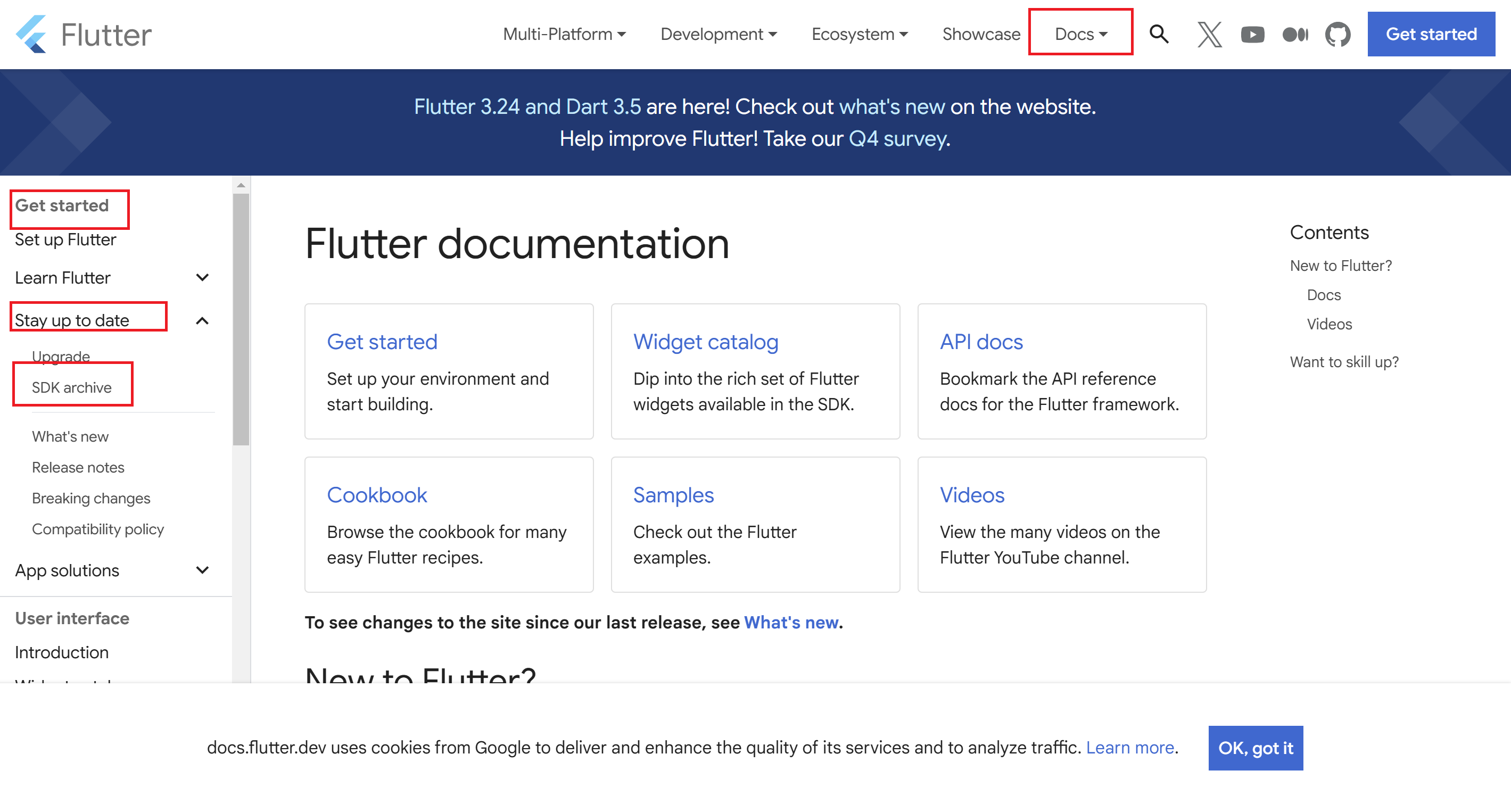Open the Docs menu in navbar
1511x812 pixels.
point(1080,34)
